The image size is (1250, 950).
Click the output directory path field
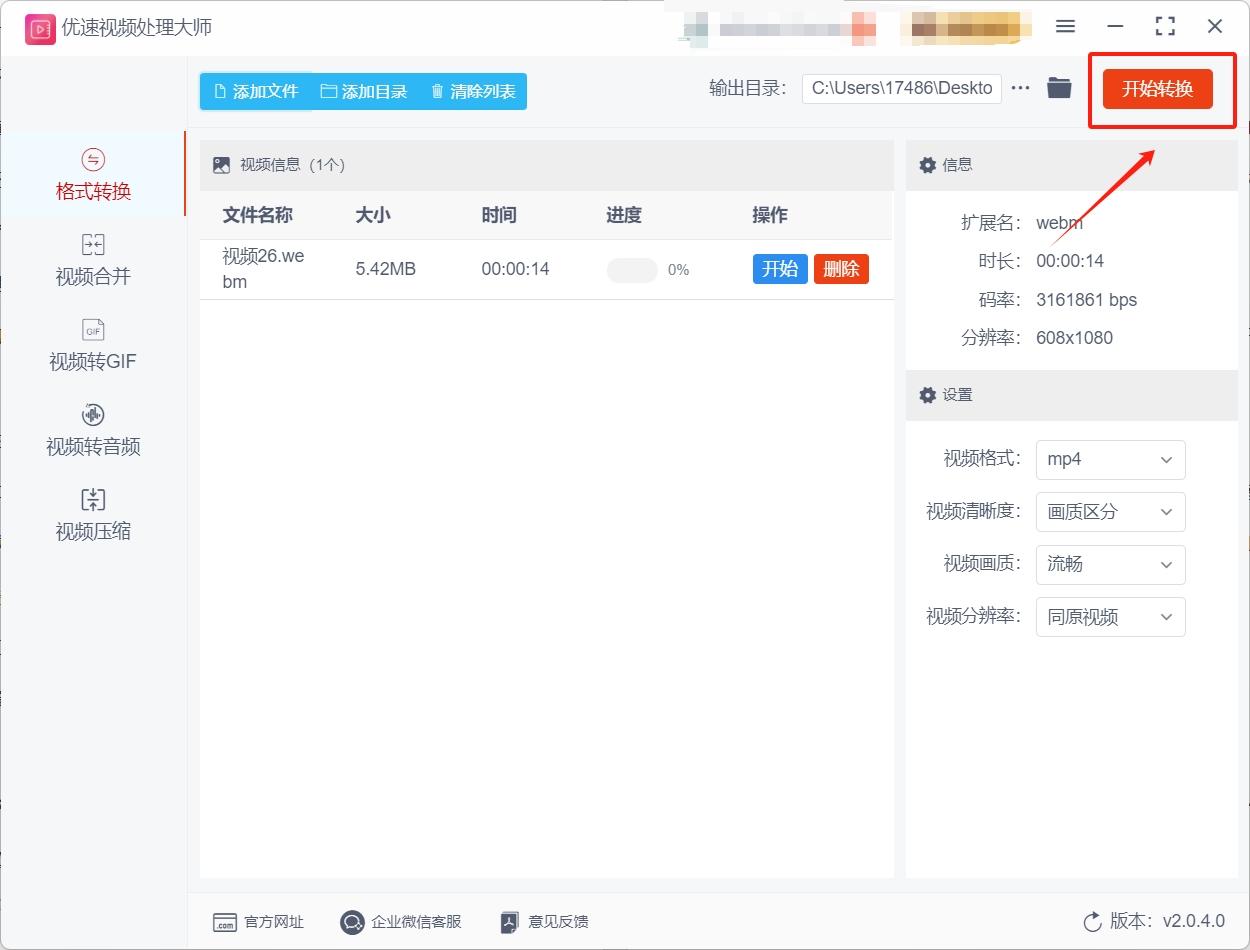900,88
